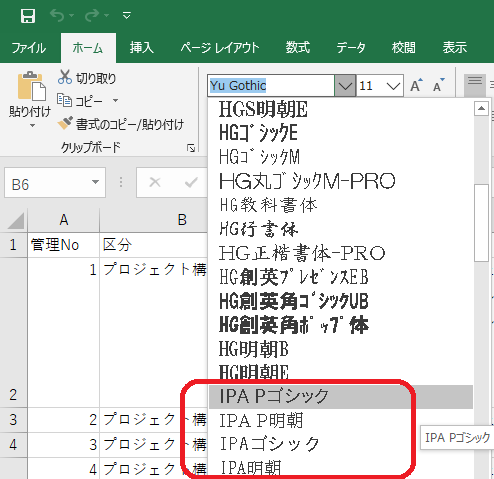The height and width of the screenshot is (479, 494).
Task: Open the データ ribbon tab
Action: [351, 48]
